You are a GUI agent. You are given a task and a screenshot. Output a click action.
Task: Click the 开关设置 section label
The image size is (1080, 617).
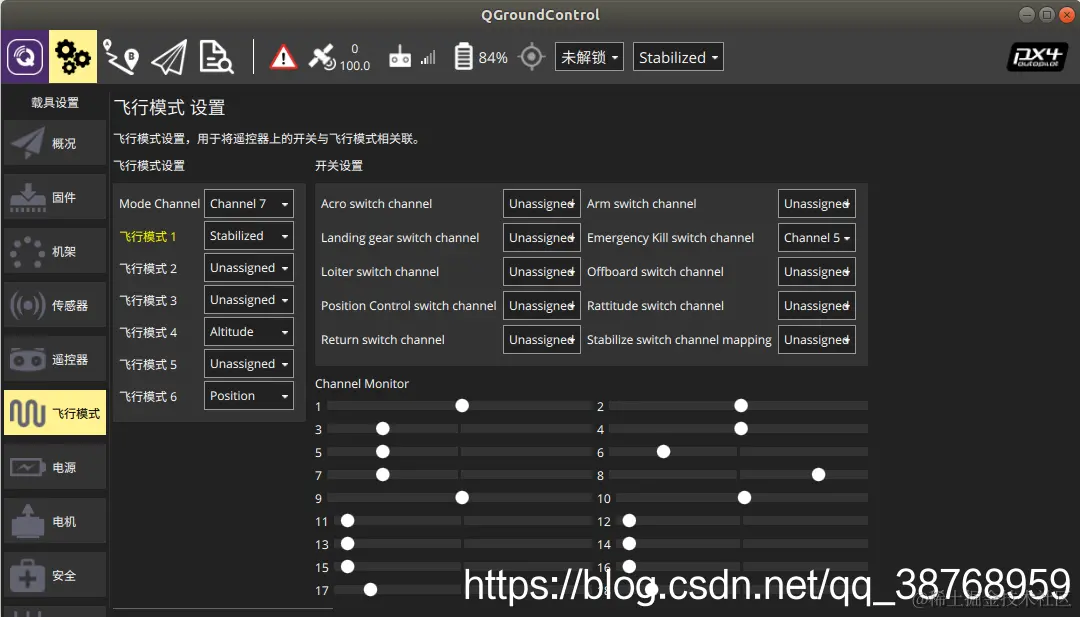pos(339,165)
